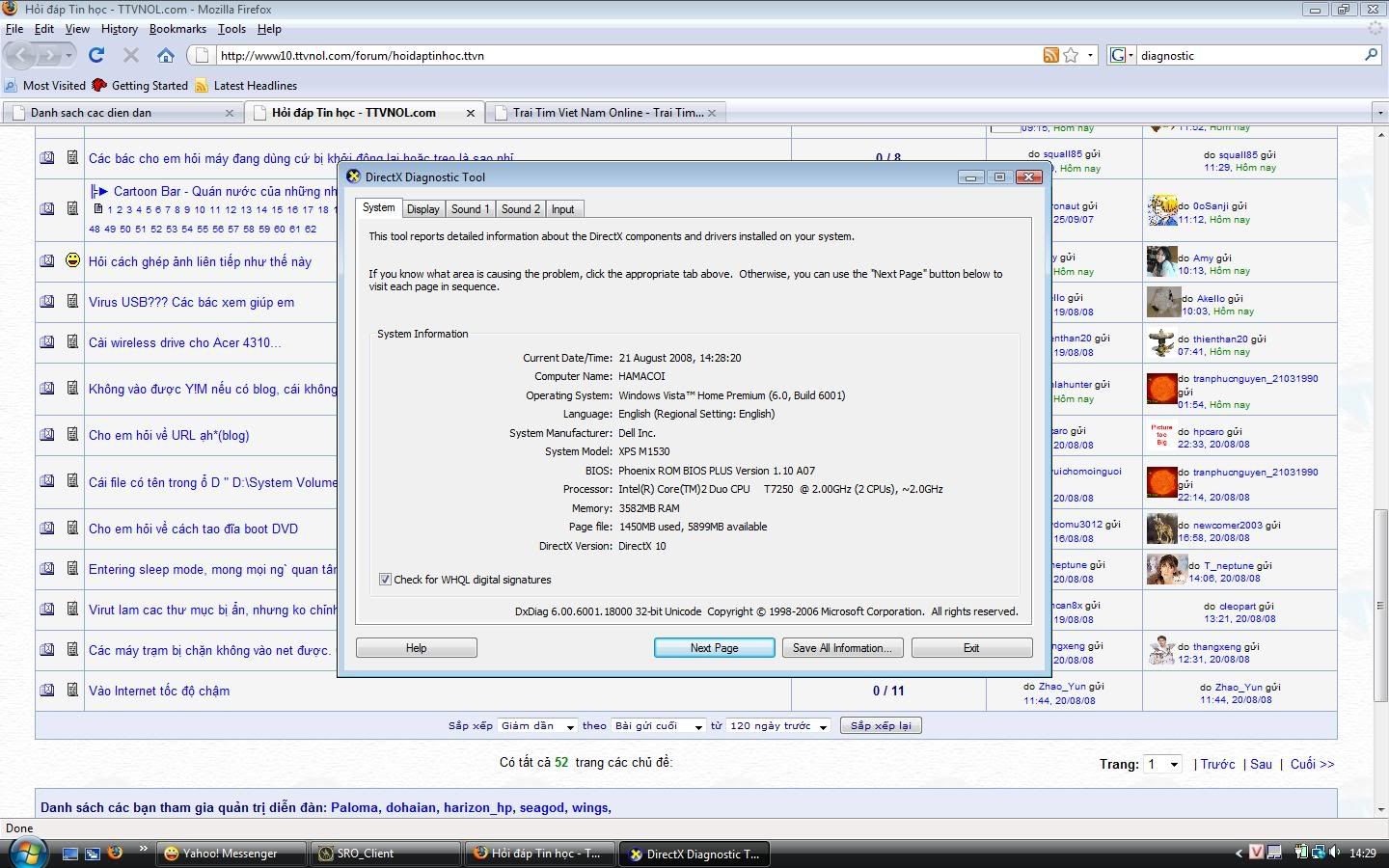The height and width of the screenshot is (868, 1389).
Task: Click Show Desktop quick launch icon
Action: tap(70, 854)
